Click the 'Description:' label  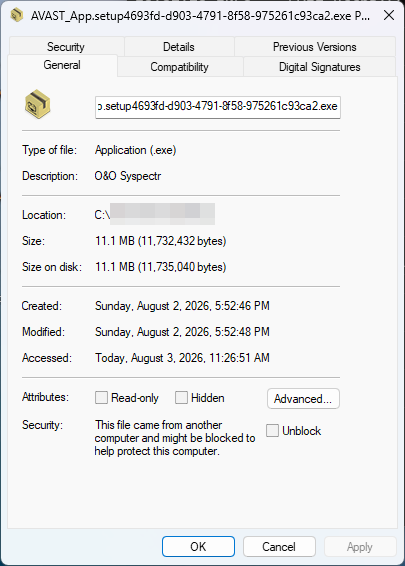[x=50, y=176]
